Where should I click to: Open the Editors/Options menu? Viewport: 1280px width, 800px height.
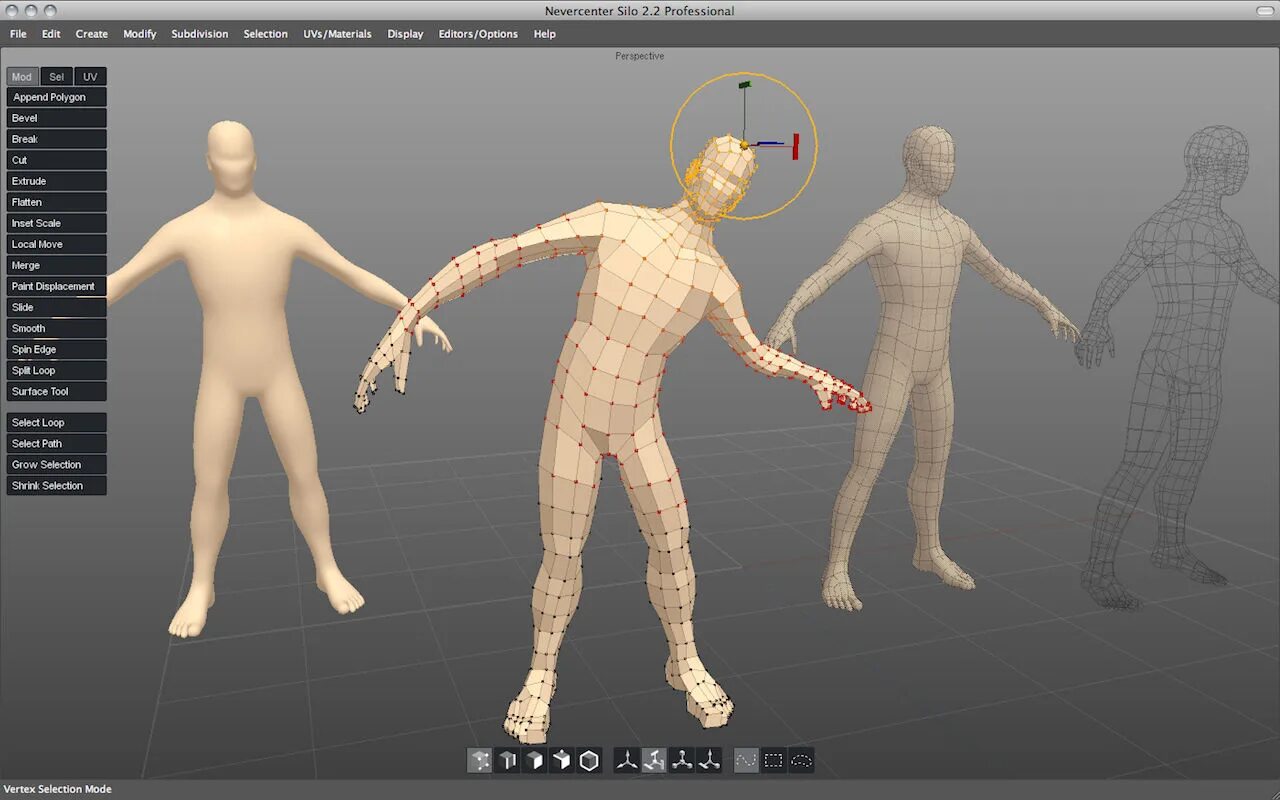(478, 34)
